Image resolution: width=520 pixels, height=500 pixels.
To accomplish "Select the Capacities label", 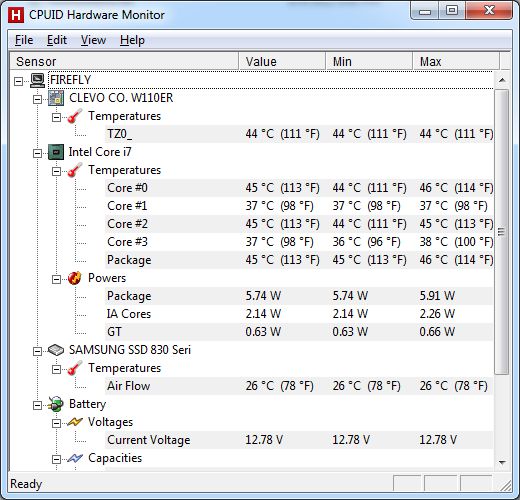I will (x=115, y=458).
